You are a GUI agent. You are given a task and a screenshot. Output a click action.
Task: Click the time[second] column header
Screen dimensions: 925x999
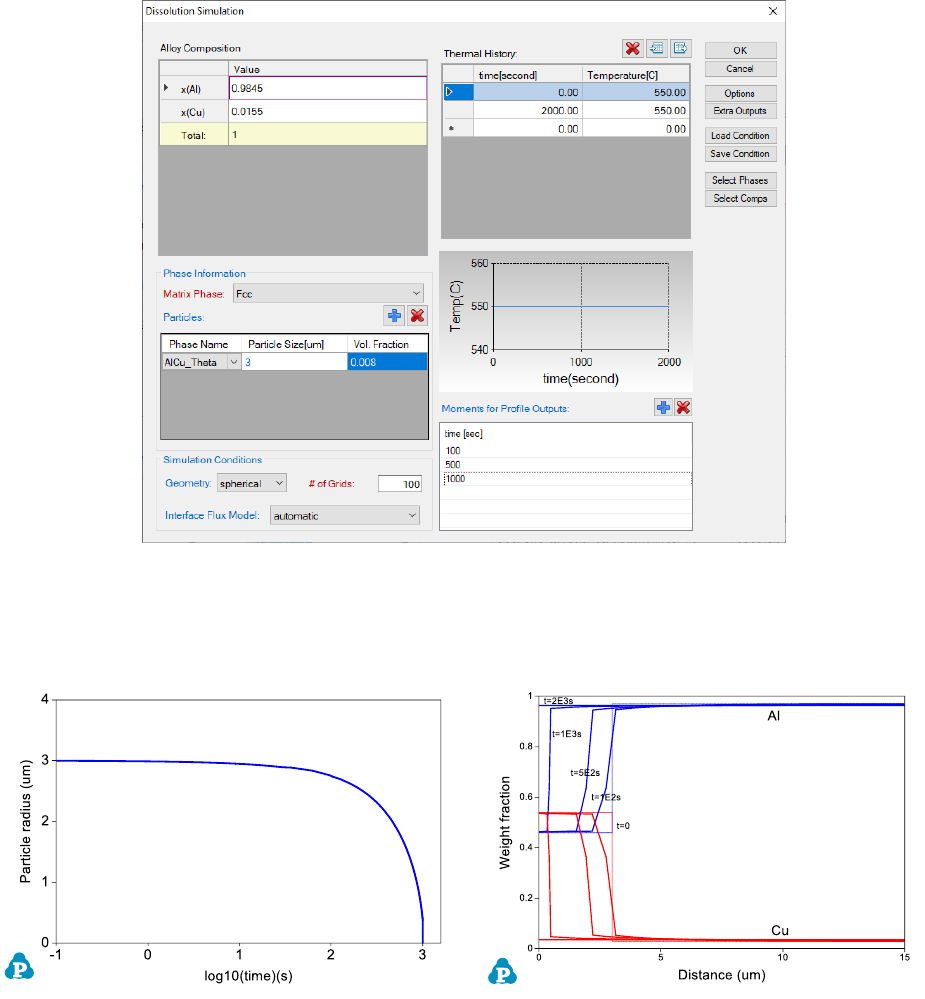527,75
